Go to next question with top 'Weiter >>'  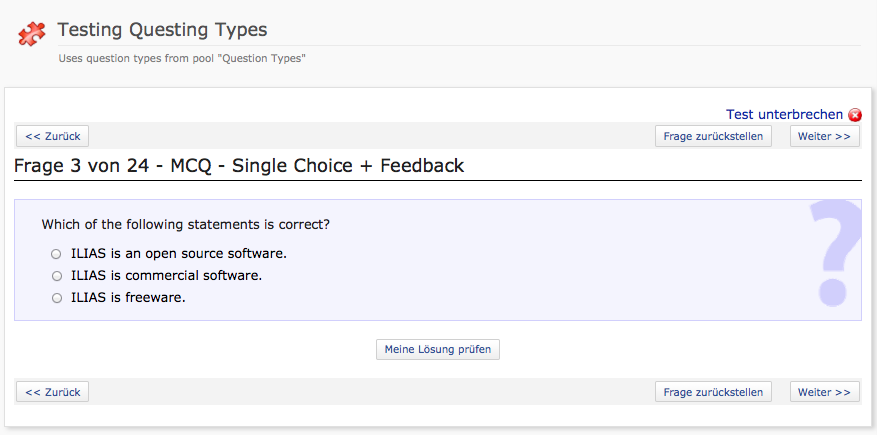pos(824,136)
